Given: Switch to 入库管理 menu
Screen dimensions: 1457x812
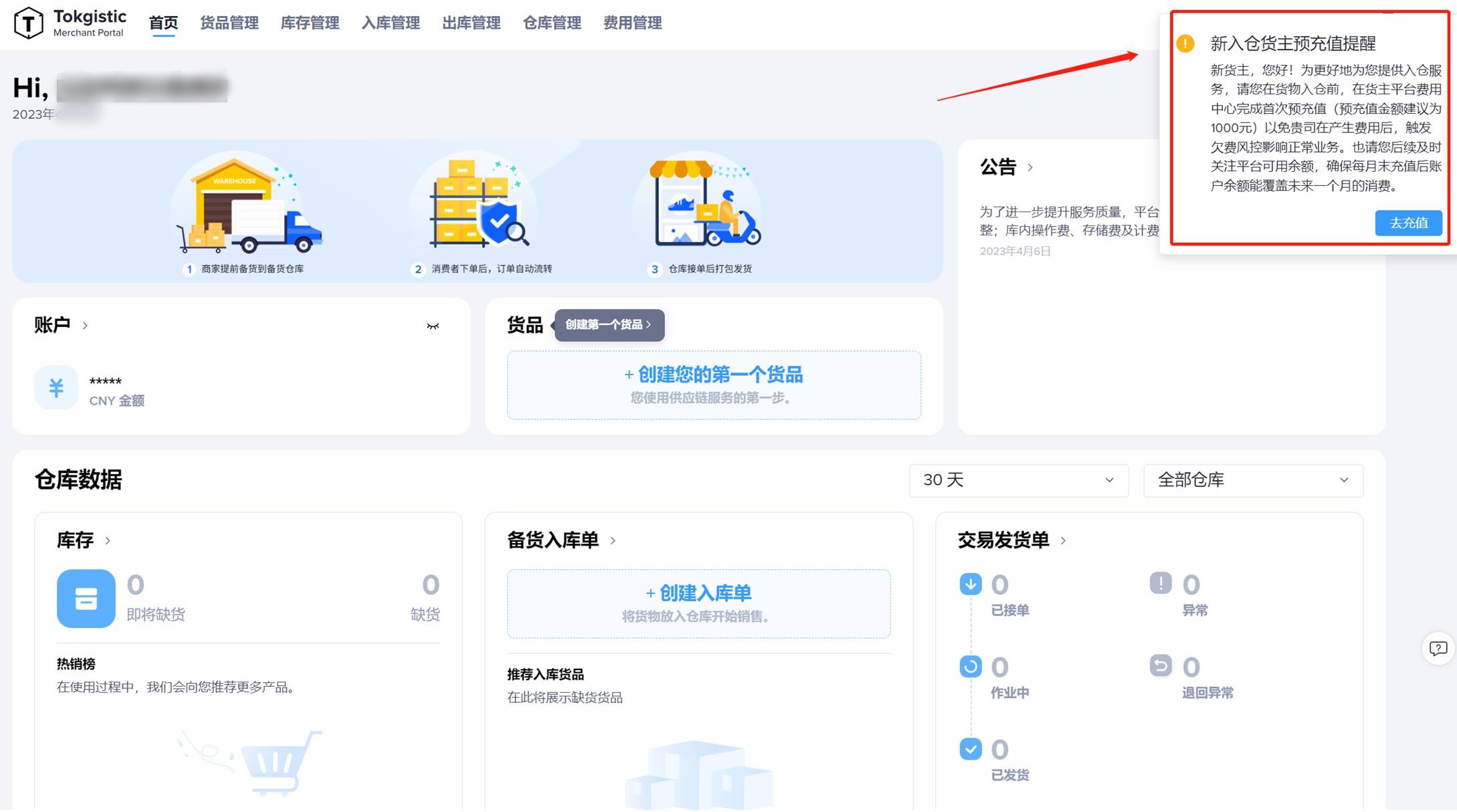Looking at the screenshot, I should (390, 22).
